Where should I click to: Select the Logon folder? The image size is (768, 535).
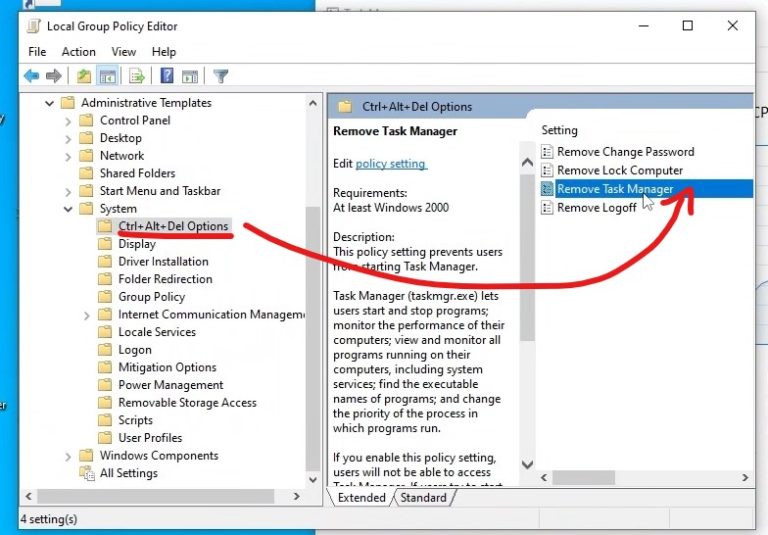[x=135, y=350]
